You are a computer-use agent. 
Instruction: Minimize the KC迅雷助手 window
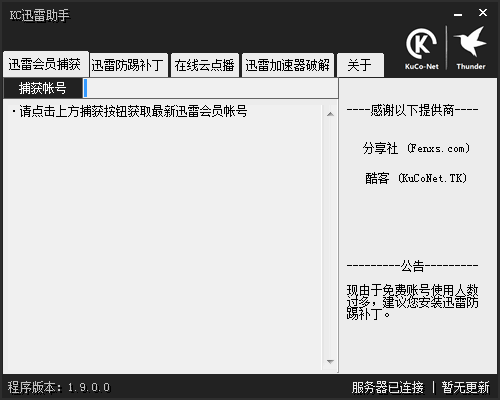click(458, 14)
